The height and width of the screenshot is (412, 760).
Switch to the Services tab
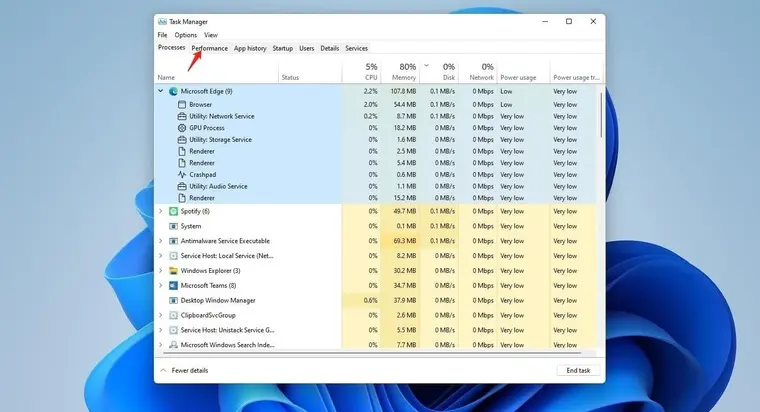coord(356,48)
